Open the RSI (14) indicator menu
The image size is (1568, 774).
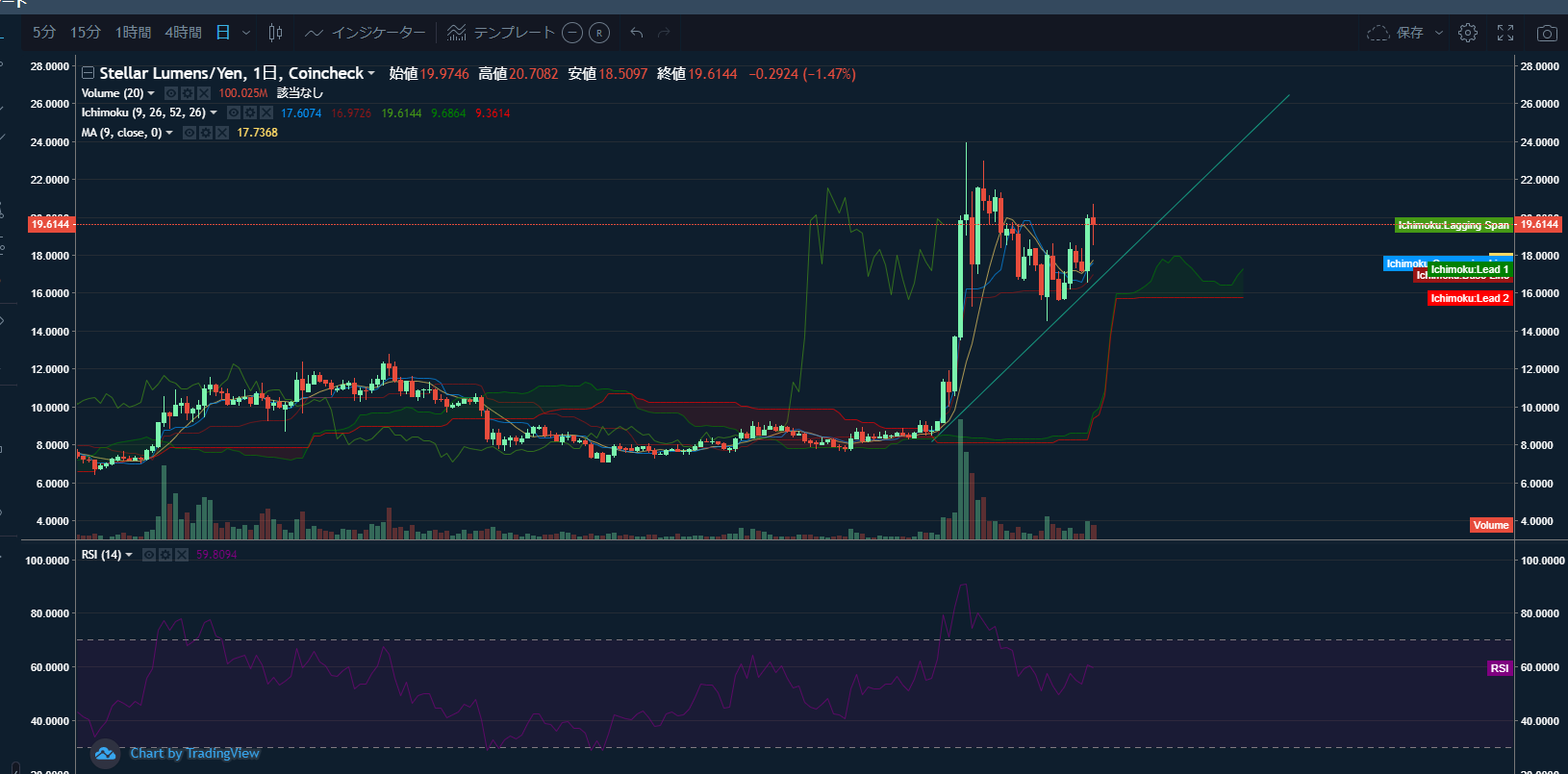(x=129, y=555)
